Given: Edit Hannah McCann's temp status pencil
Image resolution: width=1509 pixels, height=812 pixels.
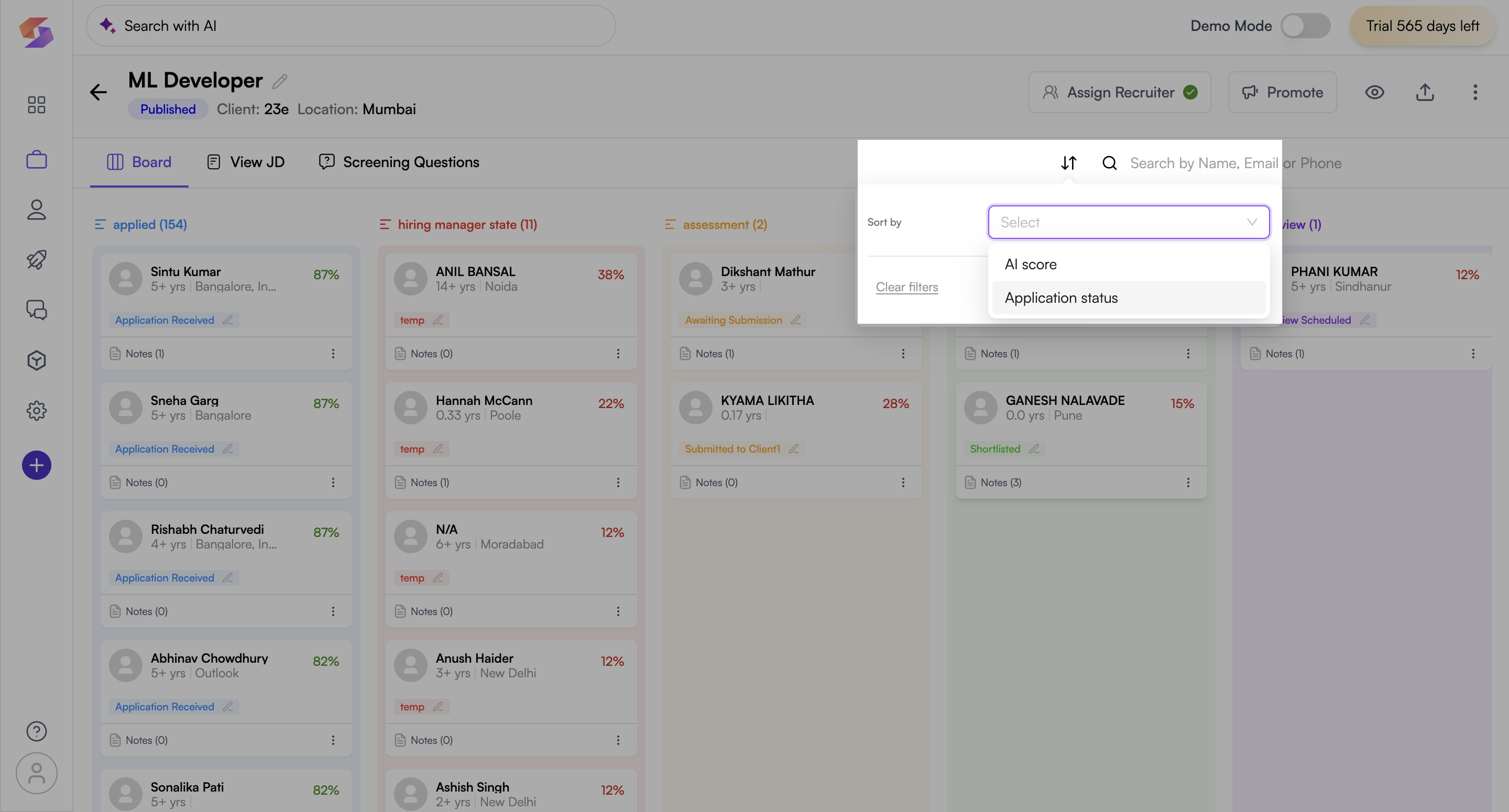Looking at the screenshot, I should coord(438,449).
